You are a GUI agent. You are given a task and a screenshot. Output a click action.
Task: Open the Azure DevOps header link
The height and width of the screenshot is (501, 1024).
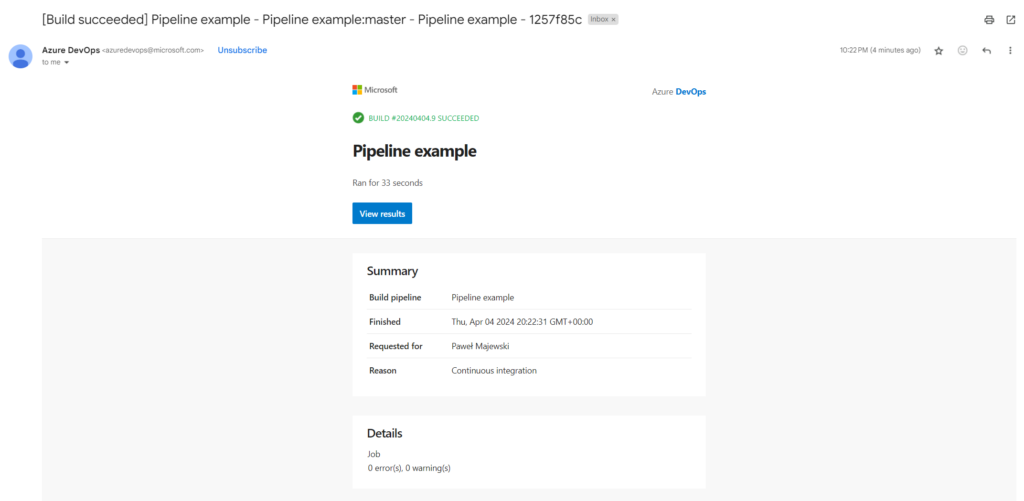pyautogui.click(x=679, y=91)
